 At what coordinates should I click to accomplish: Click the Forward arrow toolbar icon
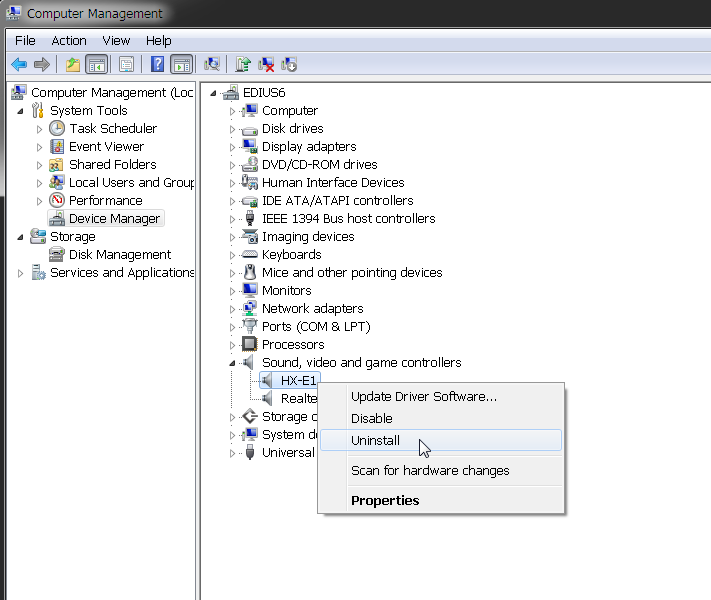click(42, 64)
